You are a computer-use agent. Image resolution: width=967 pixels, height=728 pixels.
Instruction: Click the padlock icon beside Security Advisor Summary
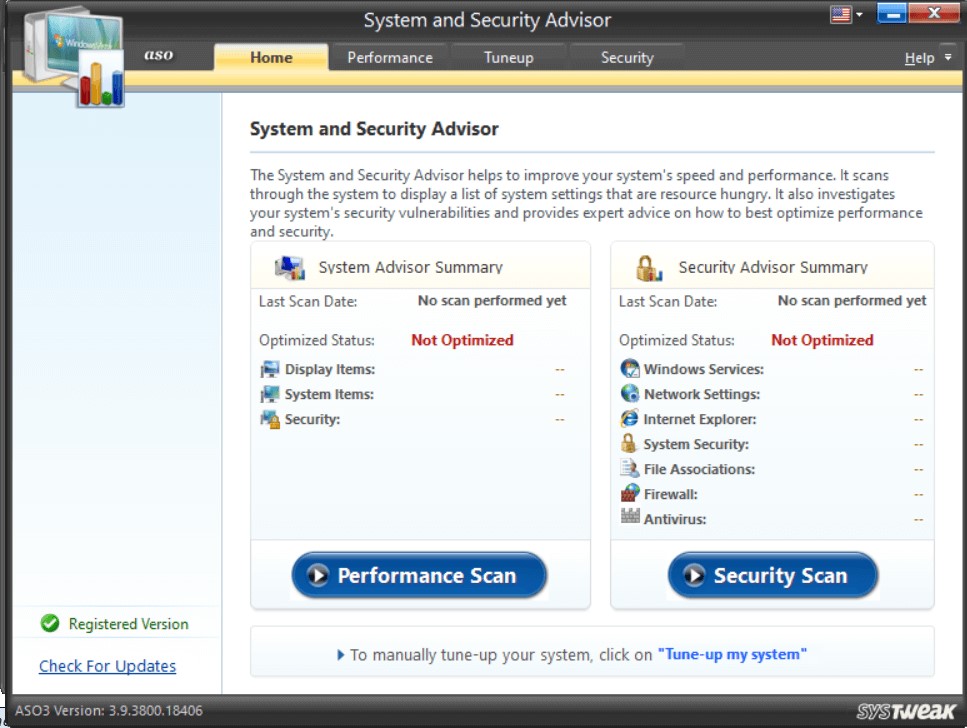click(646, 266)
